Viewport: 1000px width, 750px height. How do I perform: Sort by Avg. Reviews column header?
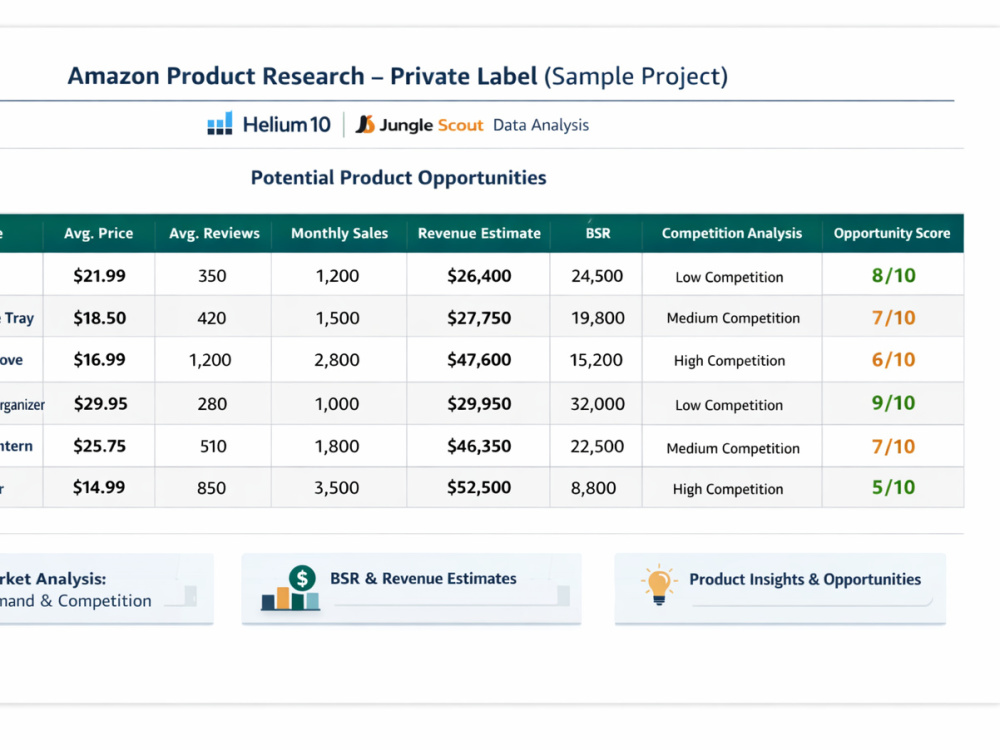pyautogui.click(x=214, y=233)
